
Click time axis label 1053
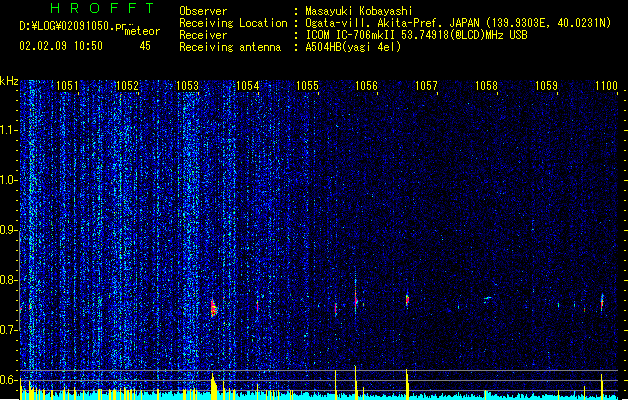pos(187,86)
